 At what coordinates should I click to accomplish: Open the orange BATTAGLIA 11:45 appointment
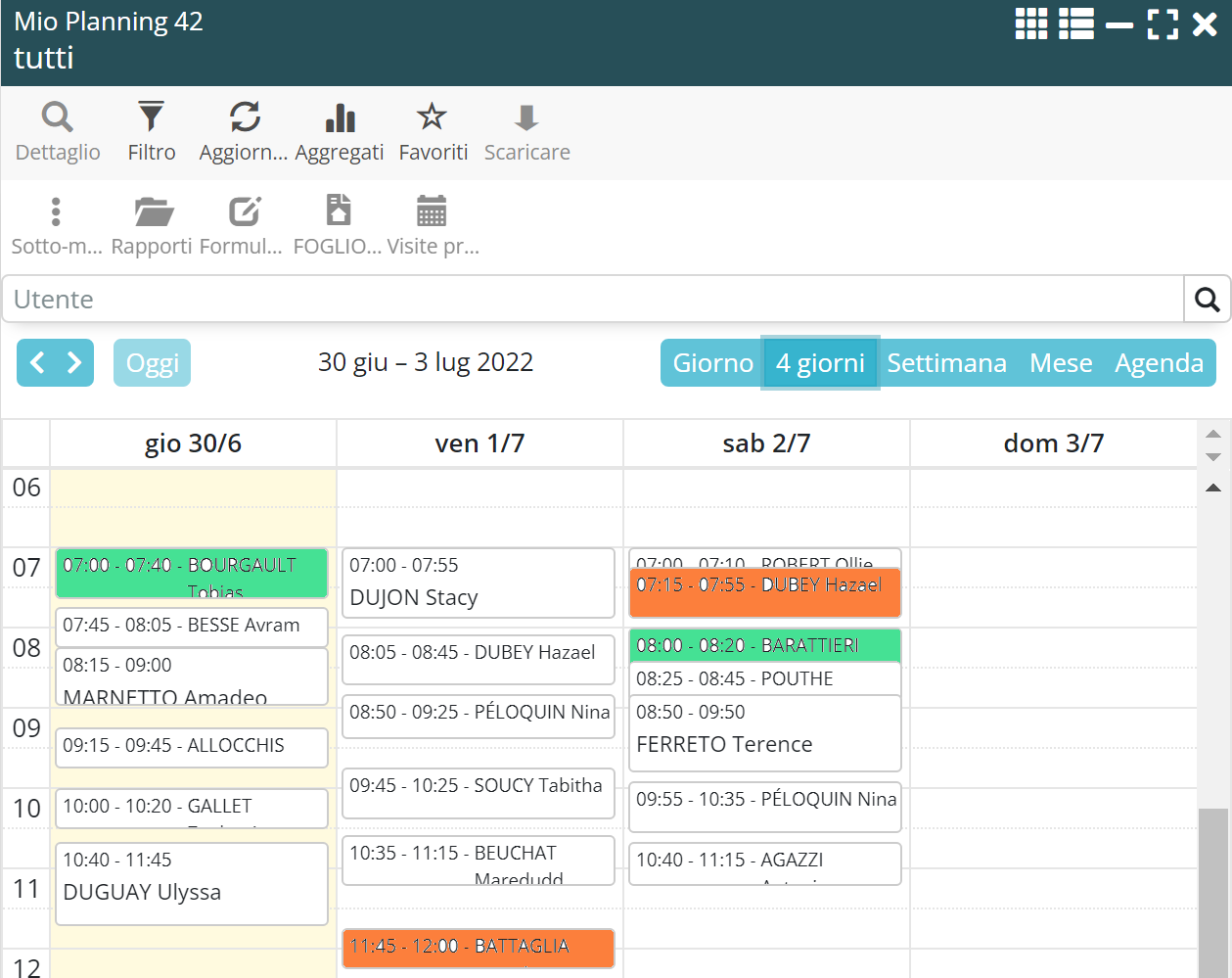tap(479, 947)
